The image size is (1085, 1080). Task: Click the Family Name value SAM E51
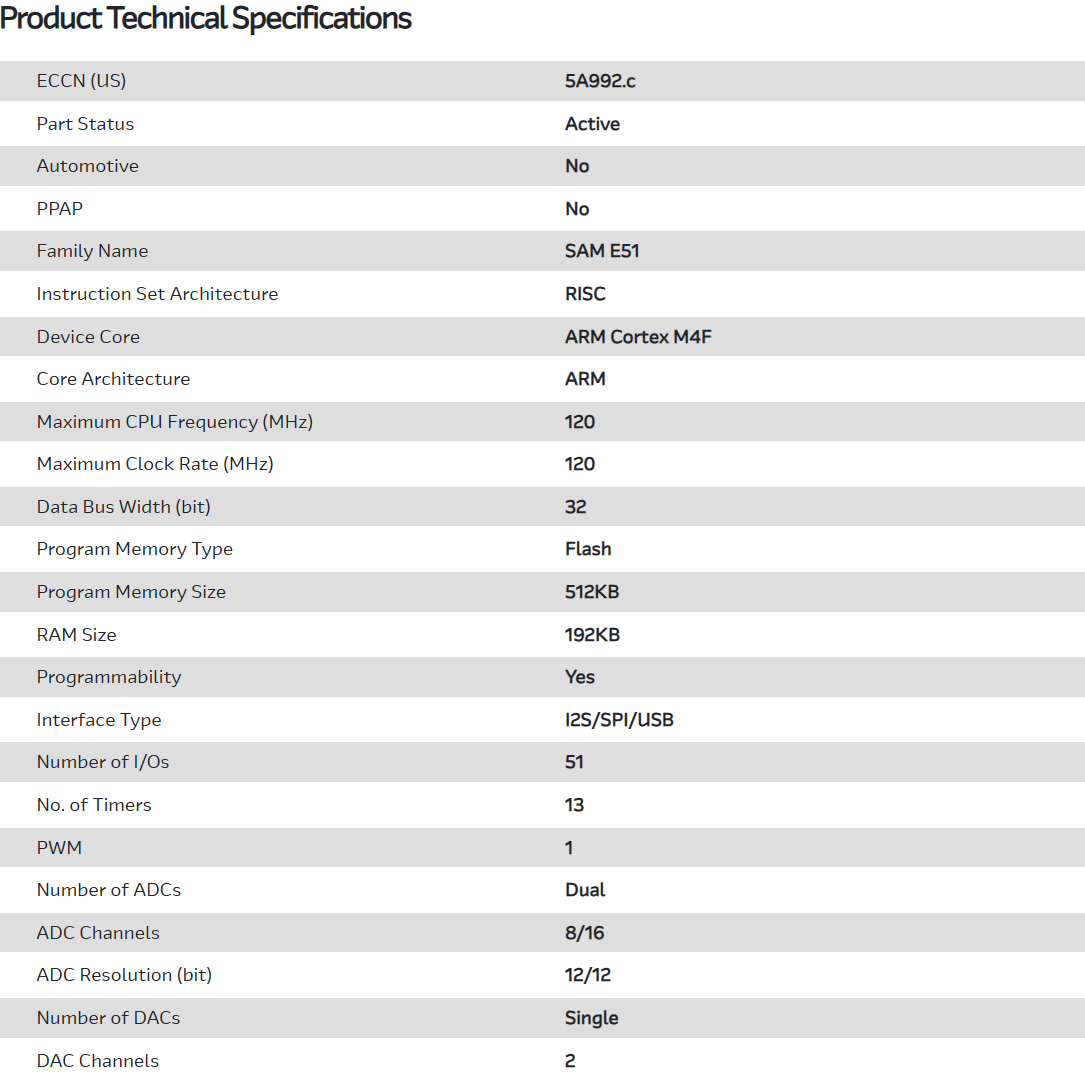[601, 251]
